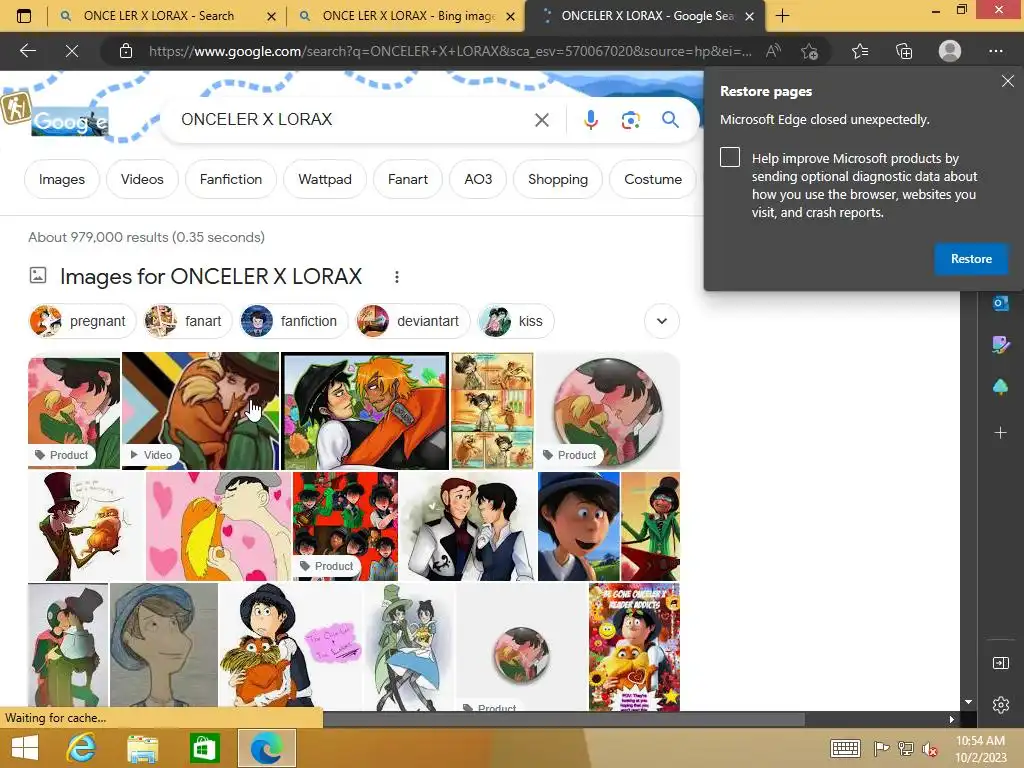
Task: Open File Explorer from taskbar
Action: 142,748
